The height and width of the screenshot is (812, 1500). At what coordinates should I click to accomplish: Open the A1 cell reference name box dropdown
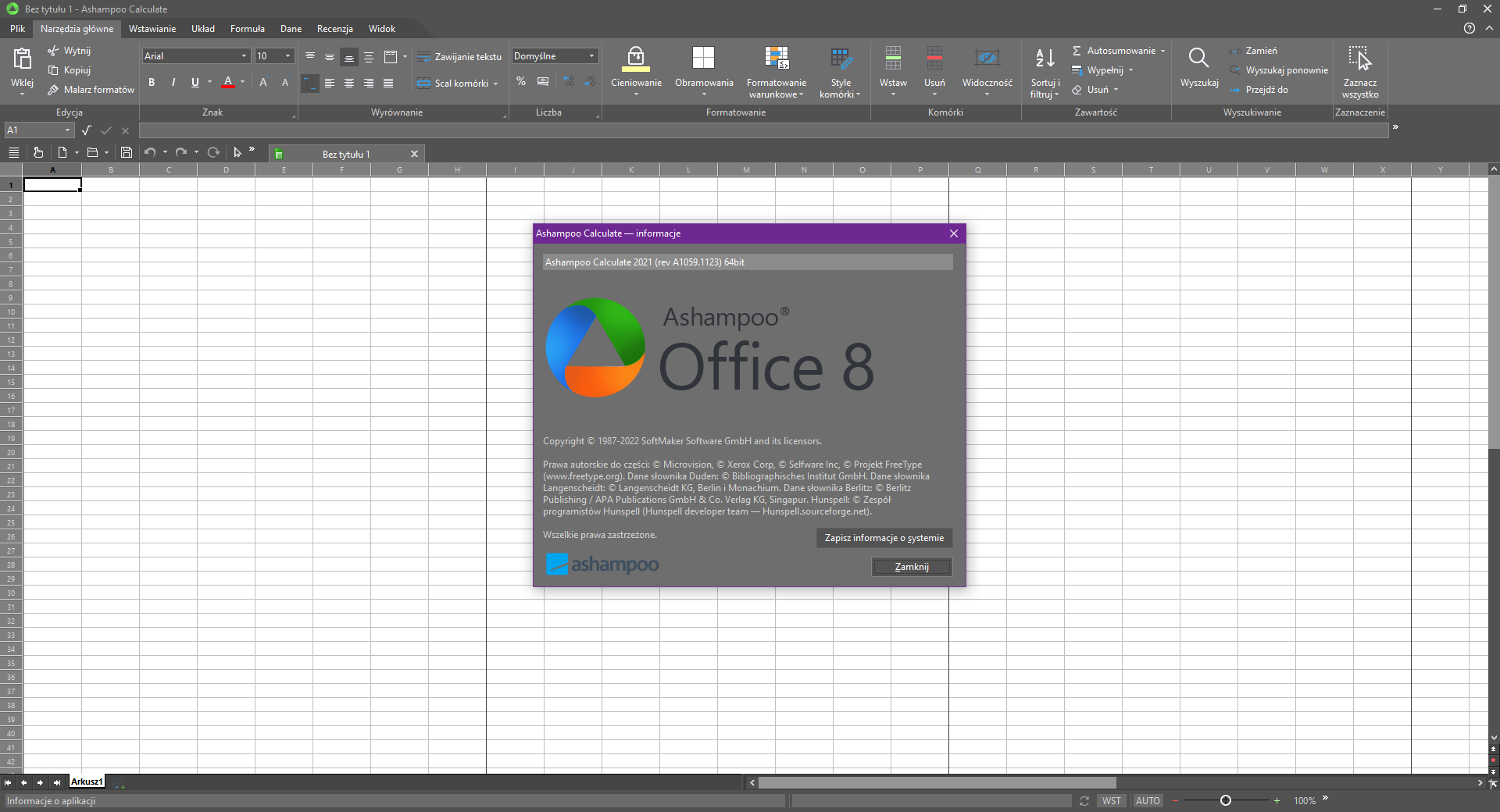coord(68,130)
